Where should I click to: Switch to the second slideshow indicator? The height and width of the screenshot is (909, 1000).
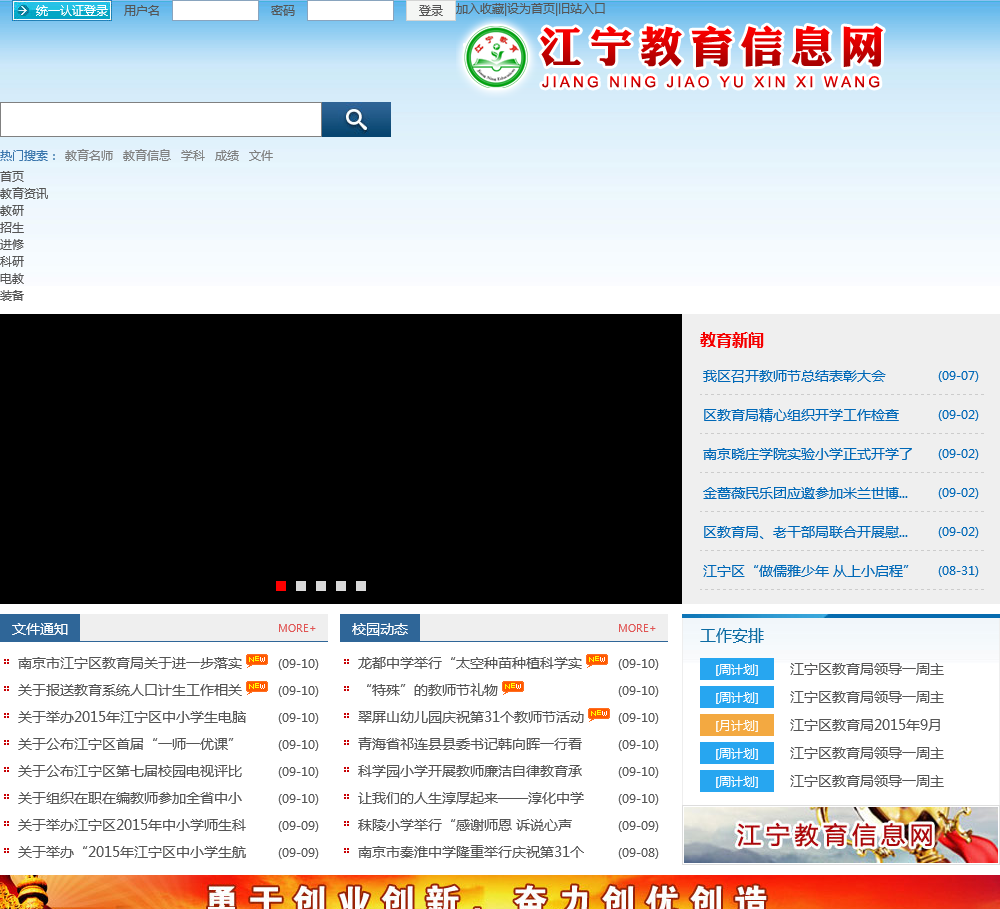tap(301, 586)
